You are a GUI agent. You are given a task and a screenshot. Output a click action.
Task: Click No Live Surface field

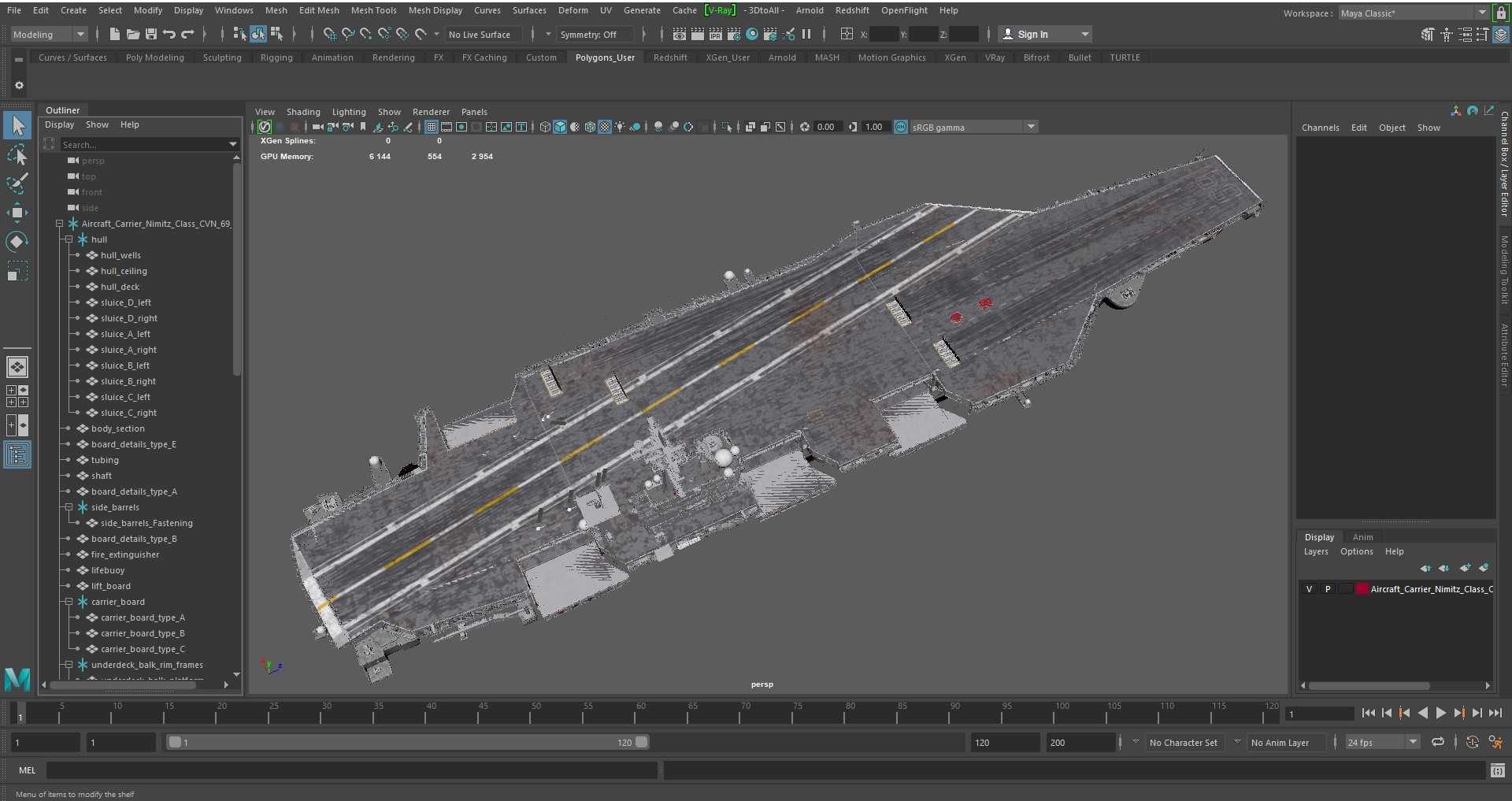pos(484,34)
